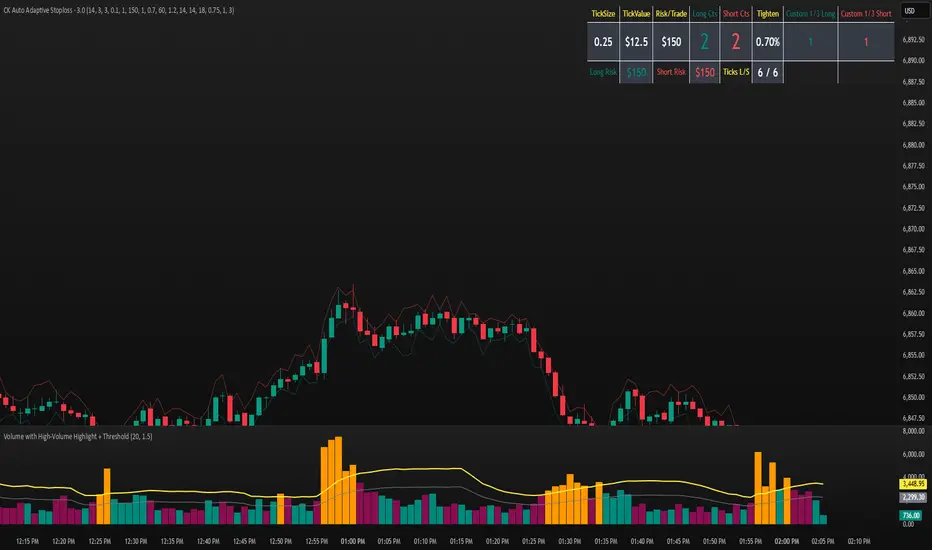Click the green 736.00 volume label
Viewport: 932px width, 550px height.
(x=911, y=516)
